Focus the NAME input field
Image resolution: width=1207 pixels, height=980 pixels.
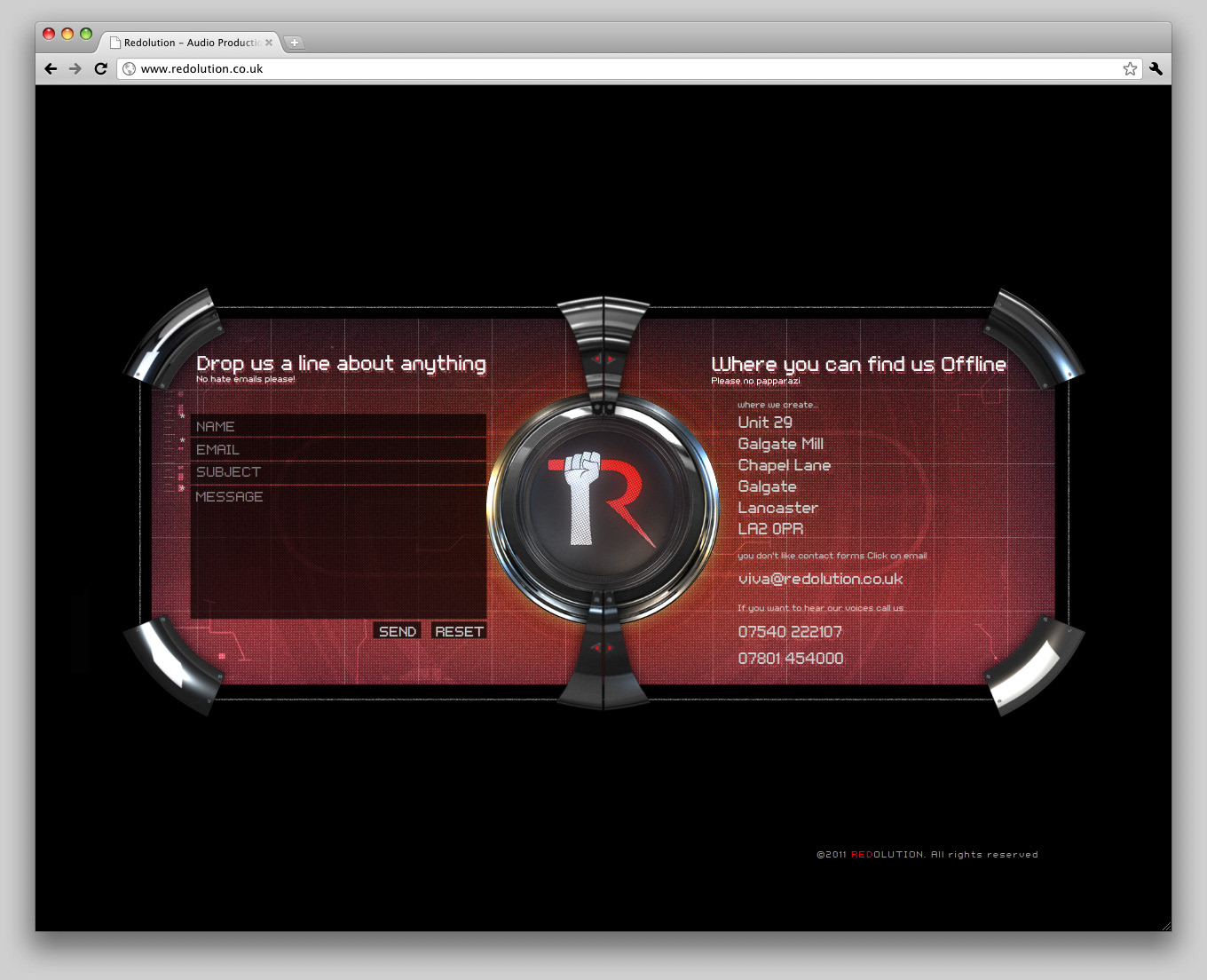point(338,427)
